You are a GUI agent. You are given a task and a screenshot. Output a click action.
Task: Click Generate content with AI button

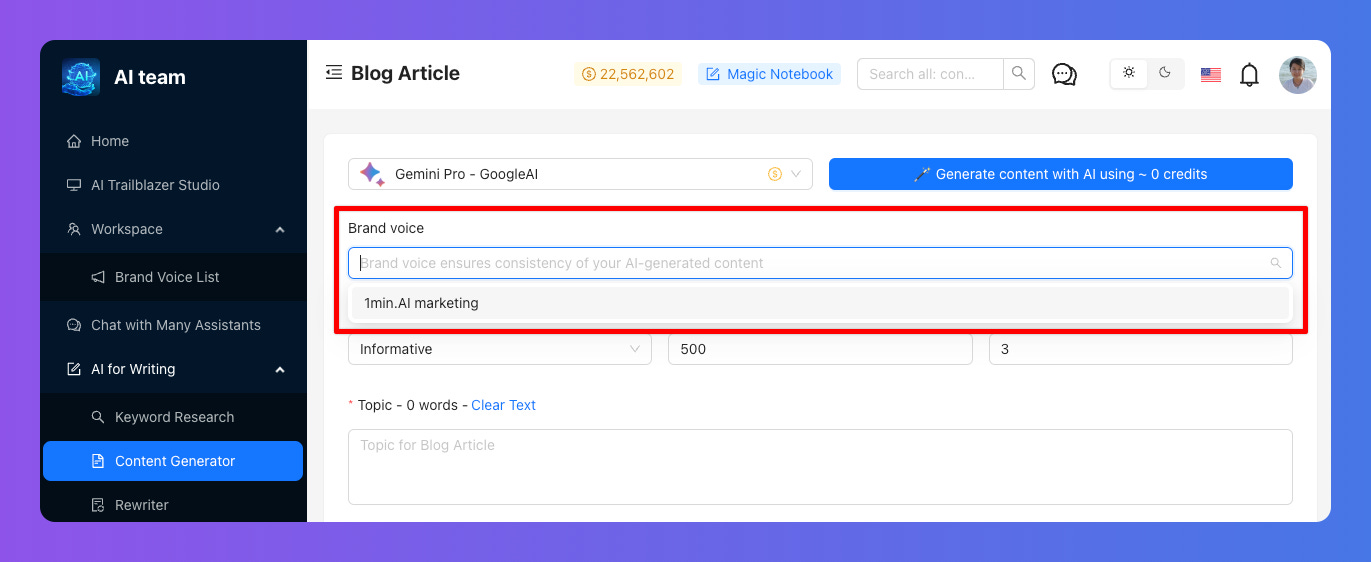pos(1061,174)
